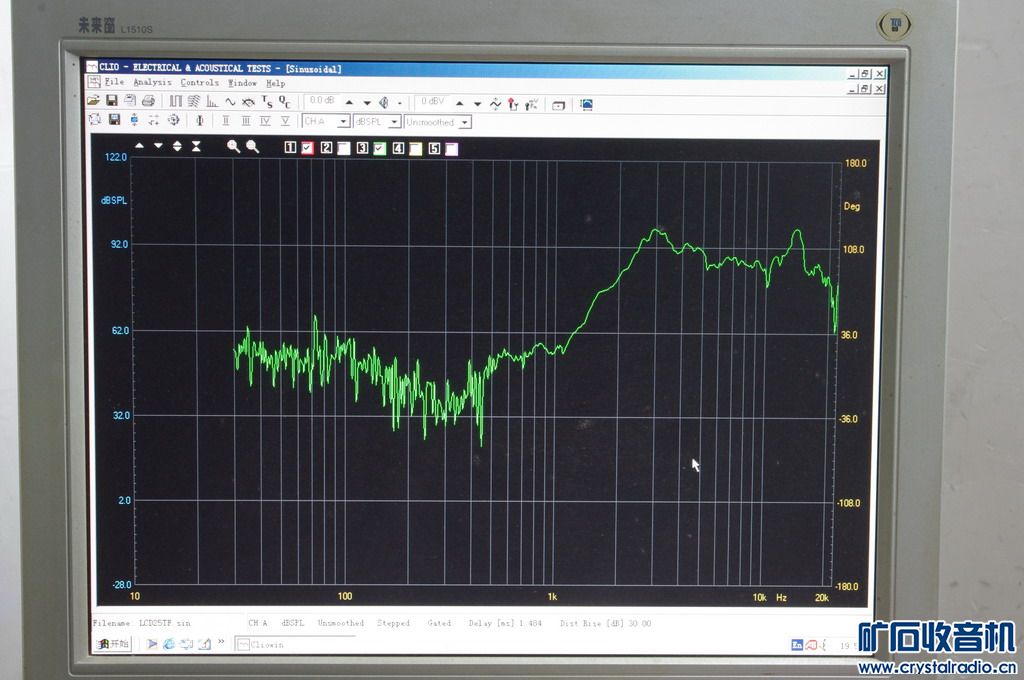Select the Roman numeral IV button

[265, 121]
